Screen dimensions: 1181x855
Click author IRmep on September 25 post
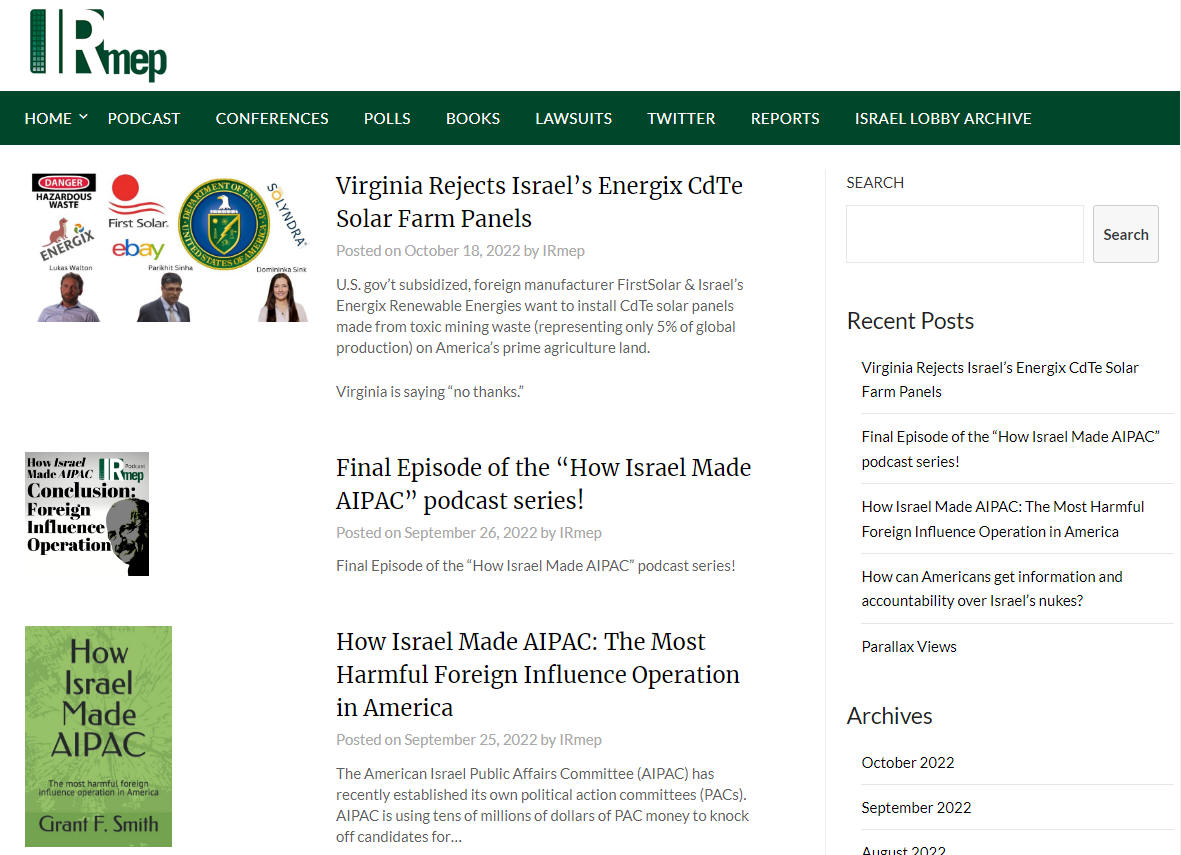tap(581, 740)
